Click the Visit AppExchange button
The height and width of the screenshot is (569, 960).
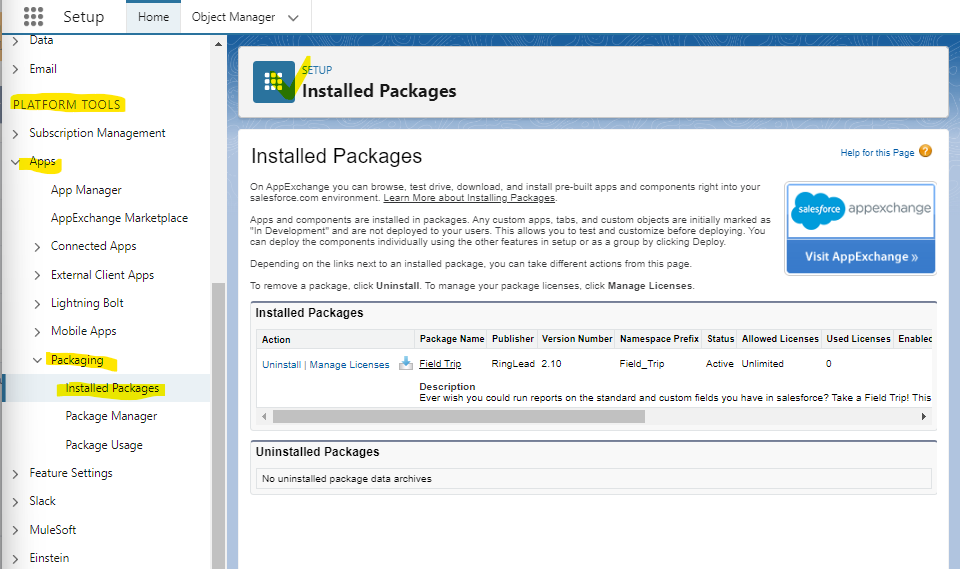pyautogui.click(x=861, y=257)
